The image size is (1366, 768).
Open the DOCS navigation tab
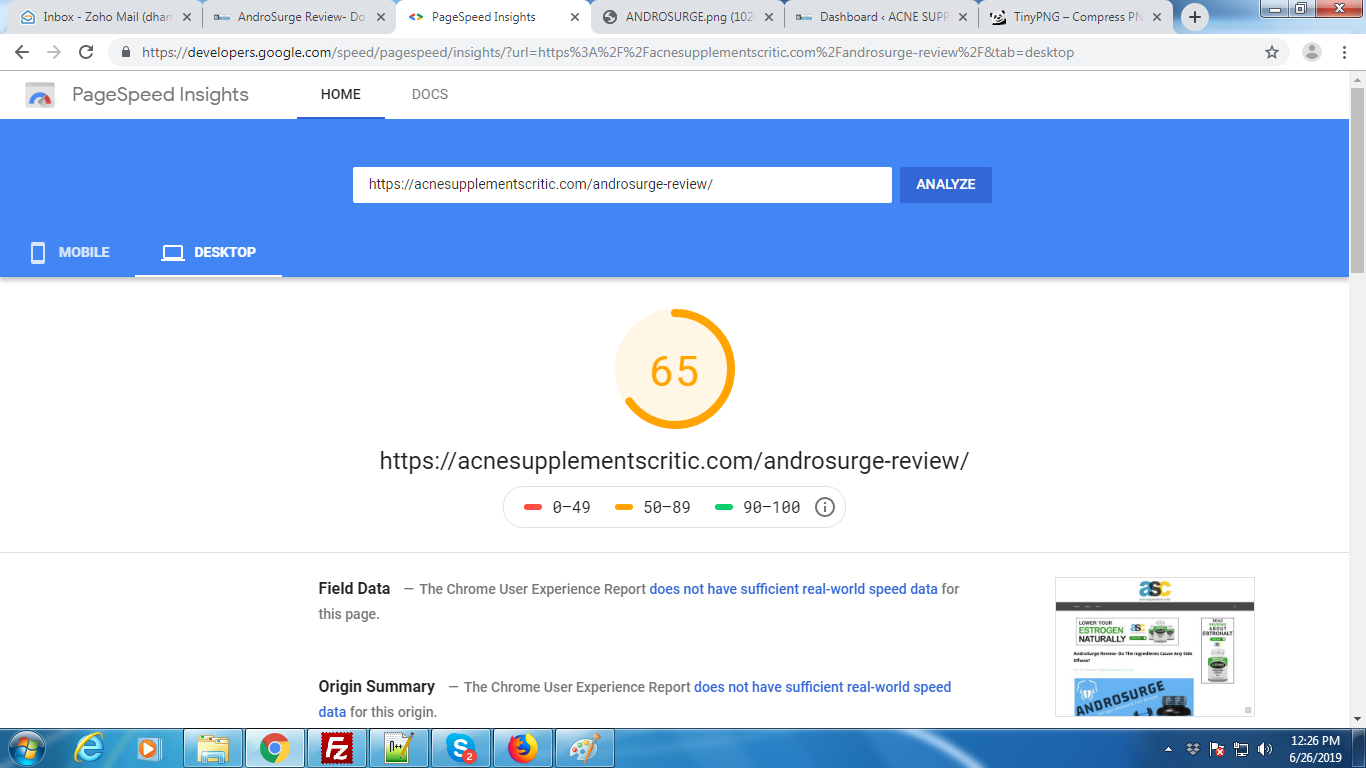(429, 94)
